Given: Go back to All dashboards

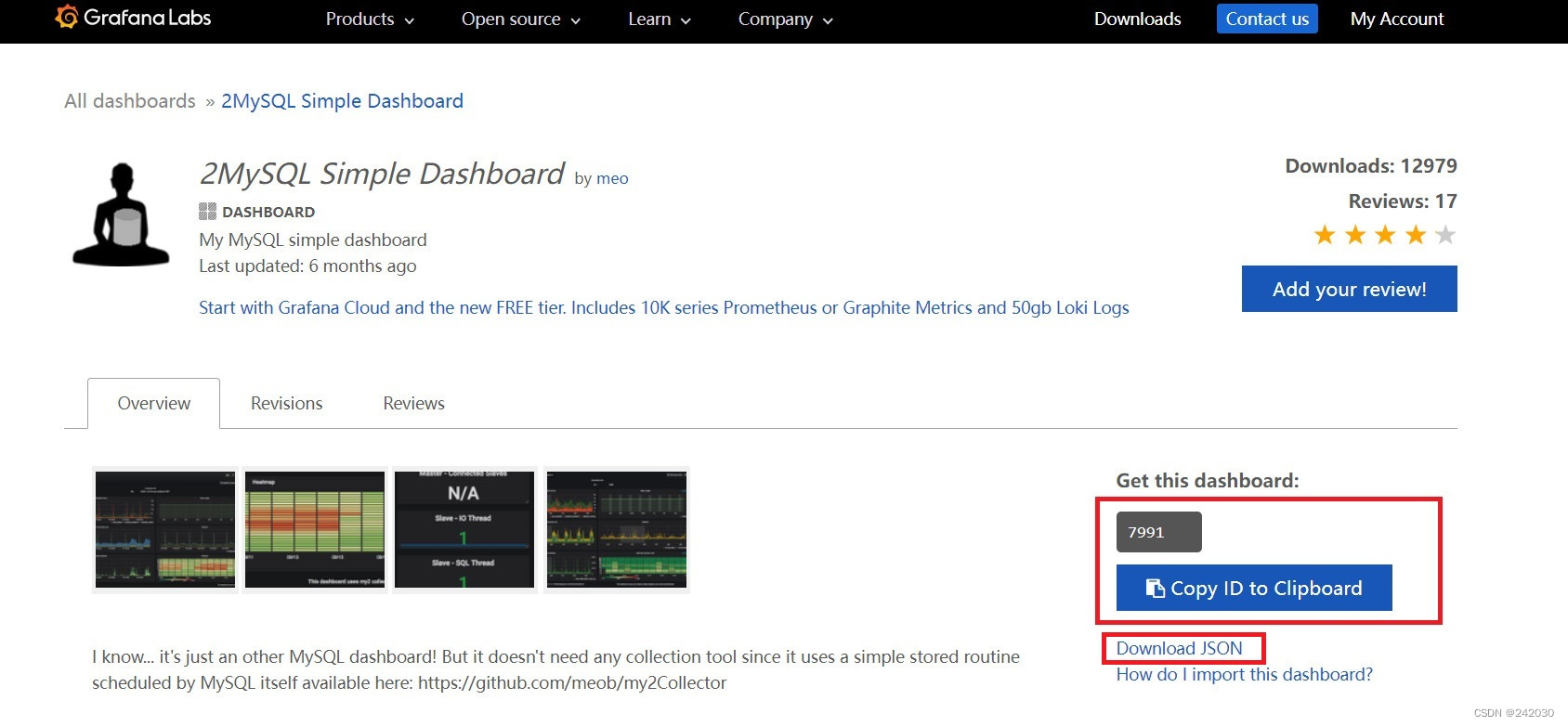Looking at the screenshot, I should [x=130, y=100].
